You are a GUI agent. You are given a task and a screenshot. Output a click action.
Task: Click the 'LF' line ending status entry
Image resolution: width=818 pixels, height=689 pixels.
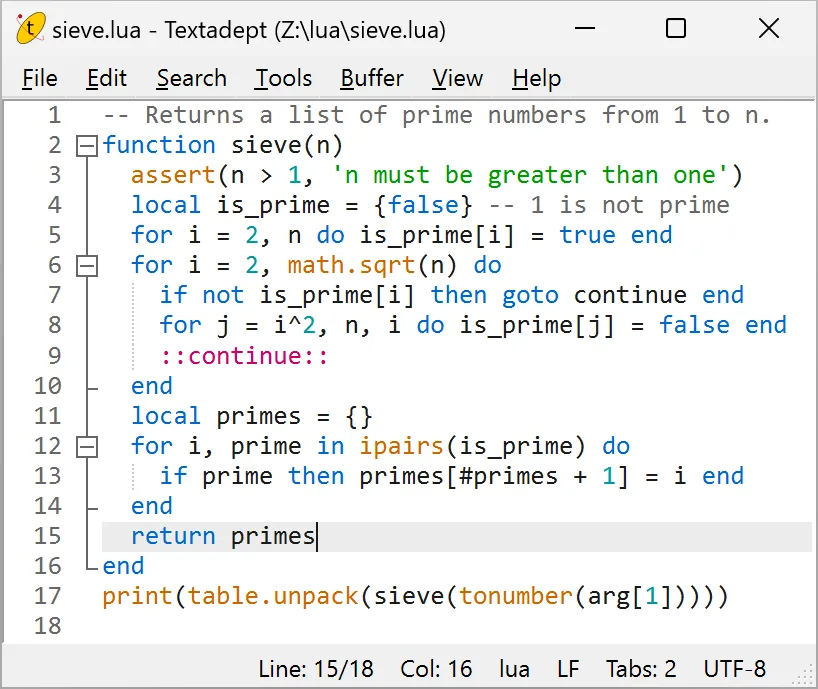568,669
